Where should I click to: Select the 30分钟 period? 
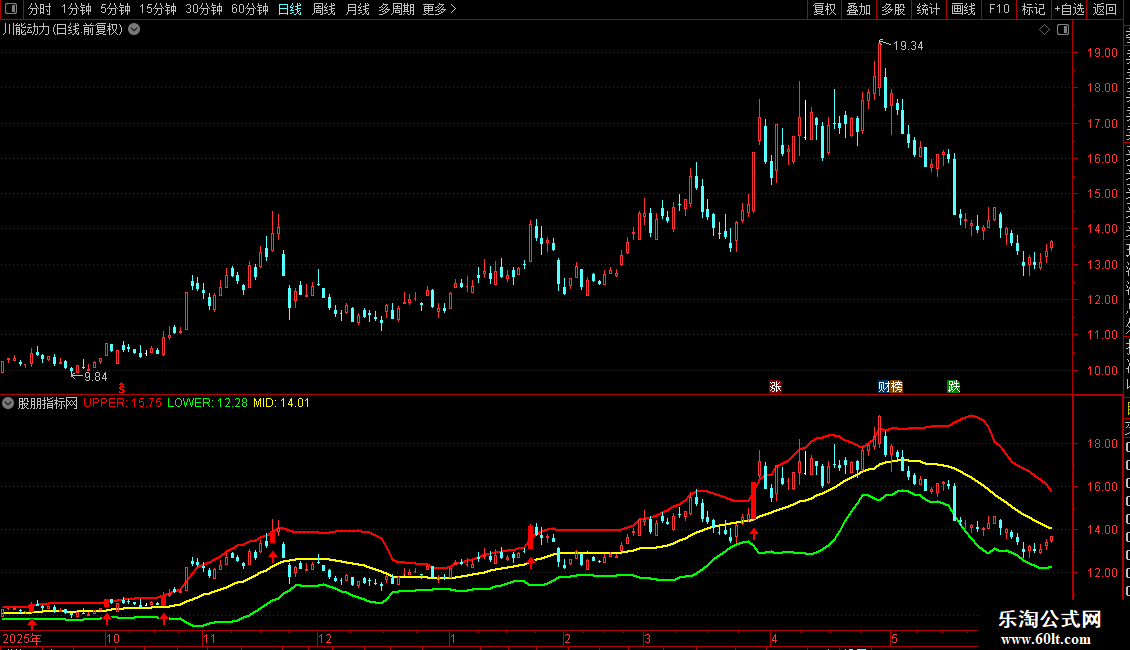click(203, 9)
